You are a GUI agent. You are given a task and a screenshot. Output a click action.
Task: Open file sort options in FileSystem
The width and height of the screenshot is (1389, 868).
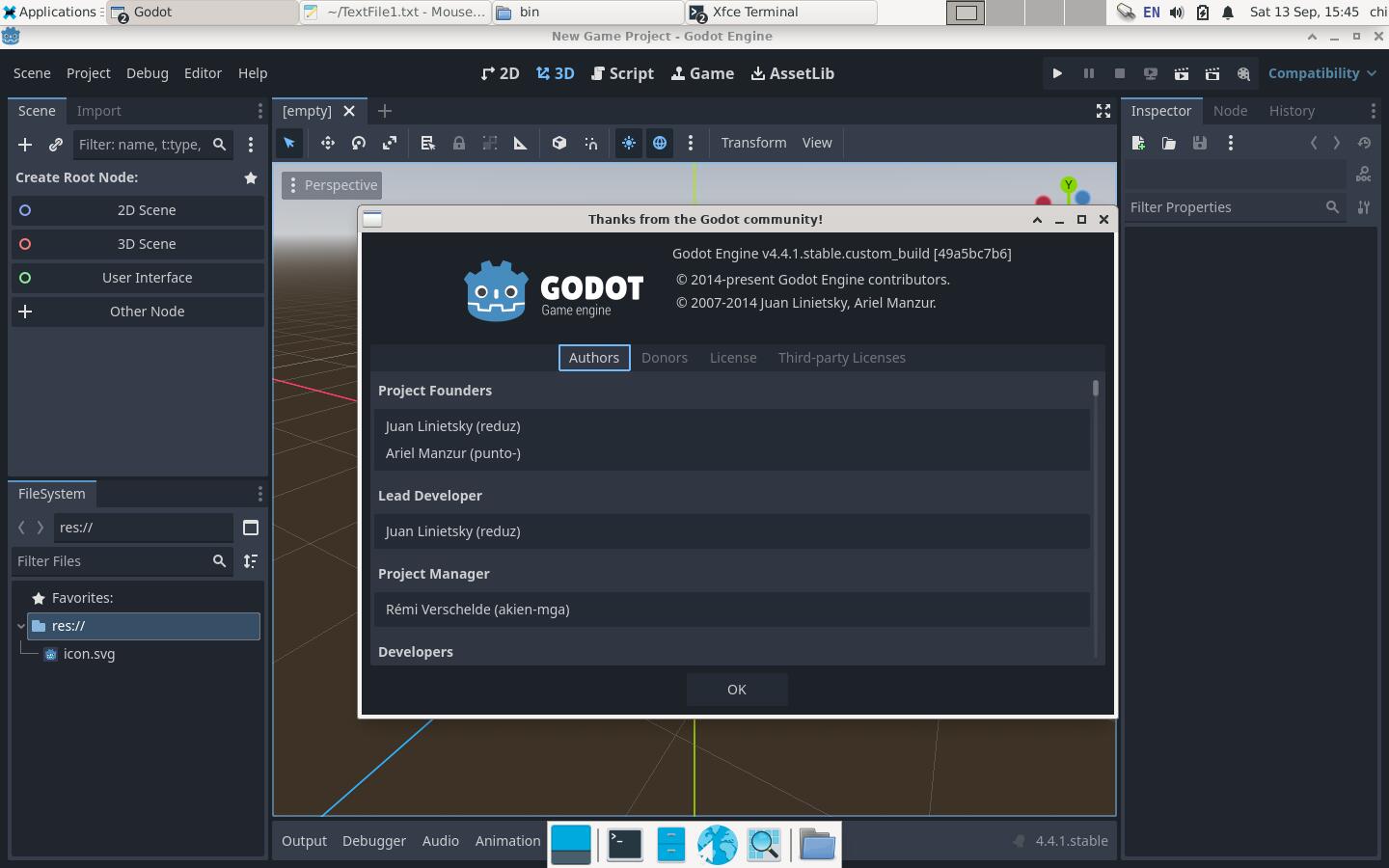point(251,561)
